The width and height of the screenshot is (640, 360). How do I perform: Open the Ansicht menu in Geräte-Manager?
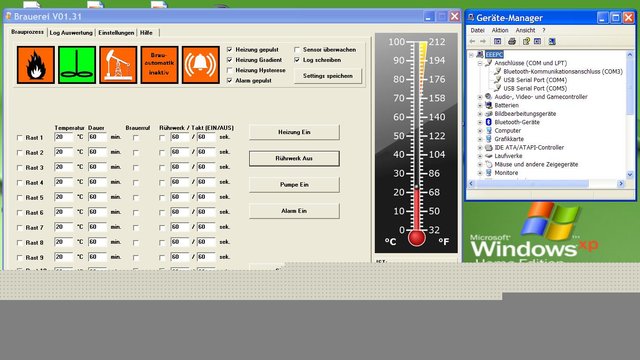pyautogui.click(x=525, y=30)
